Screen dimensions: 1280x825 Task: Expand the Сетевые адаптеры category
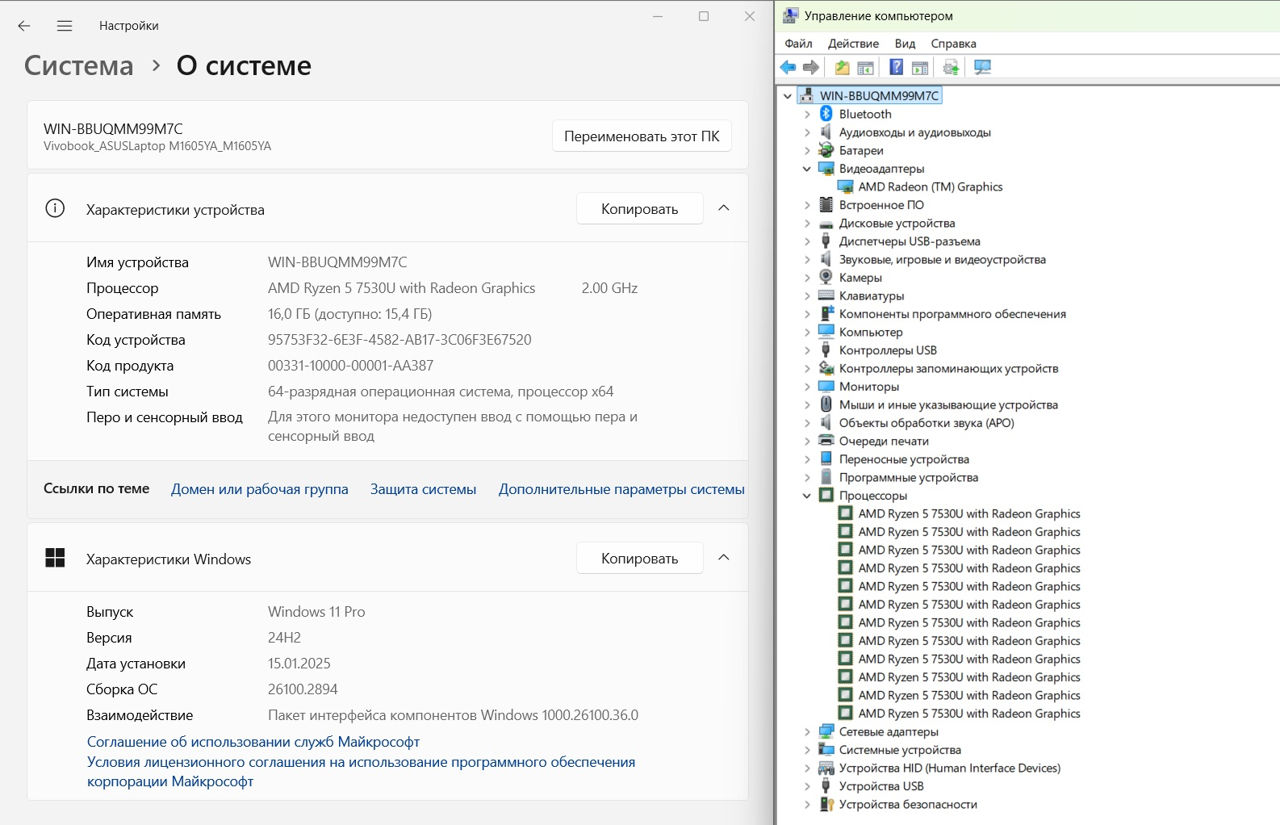[x=807, y=732]
